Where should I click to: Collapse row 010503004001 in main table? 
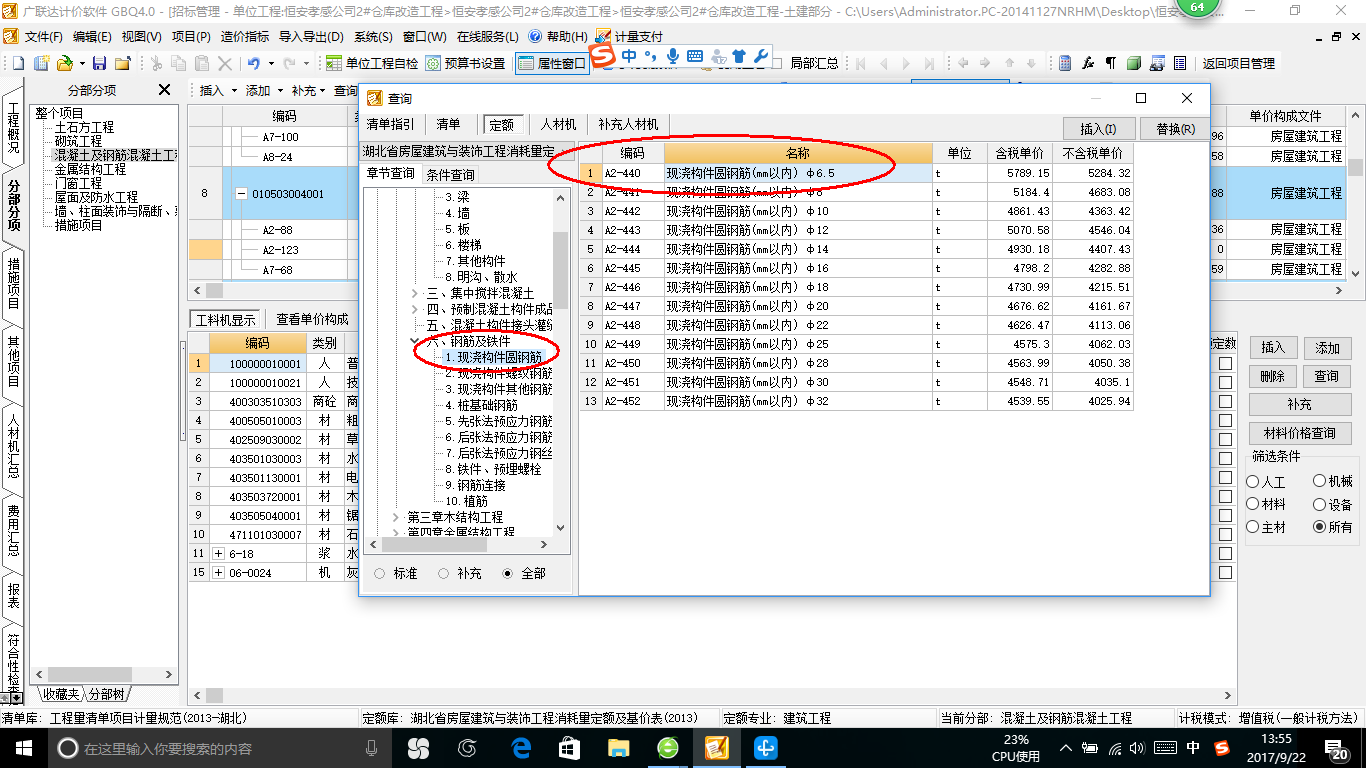point(241,194)
